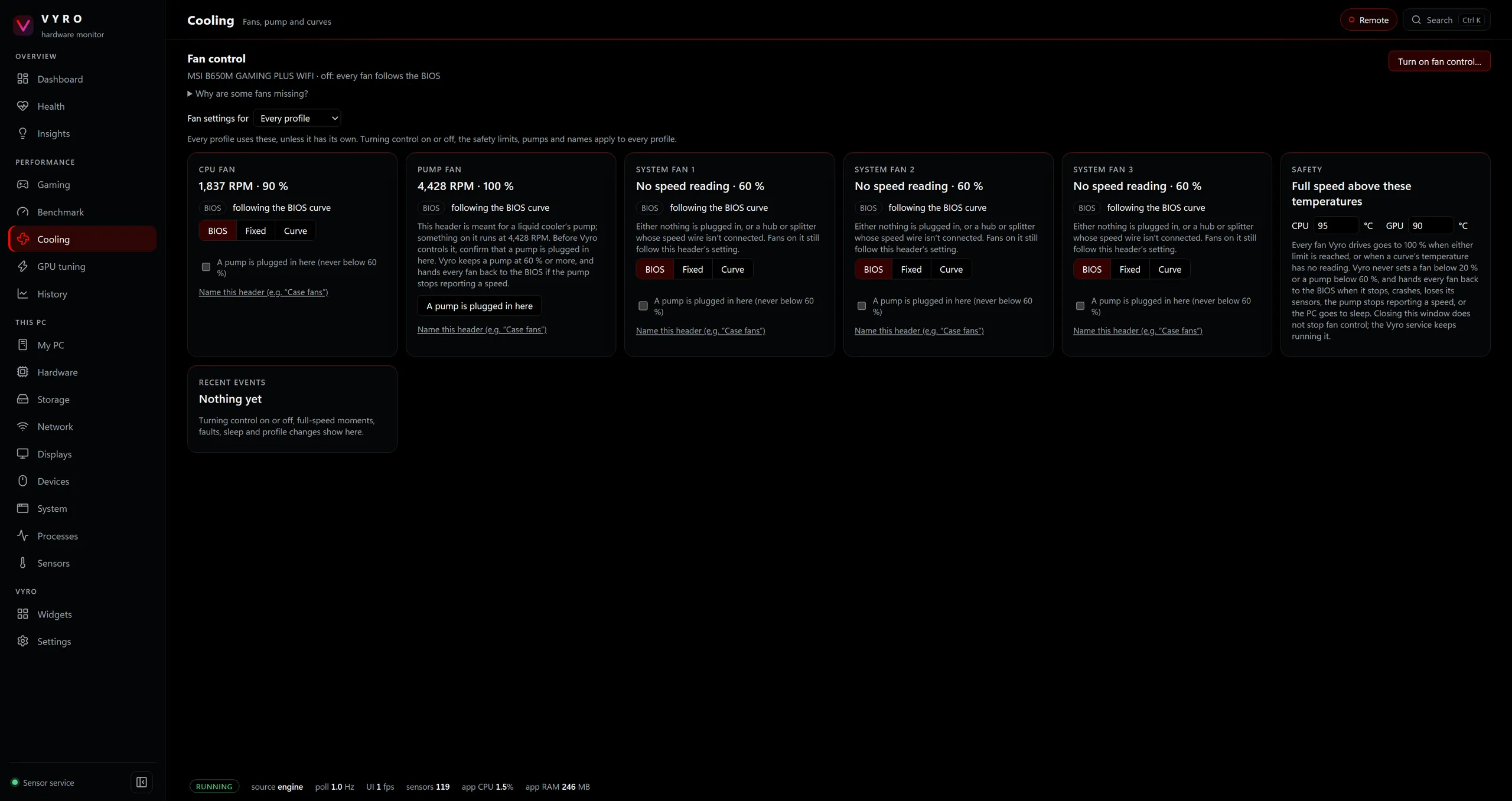
Task: Click the Health heart icon
Action: (22, 106)
